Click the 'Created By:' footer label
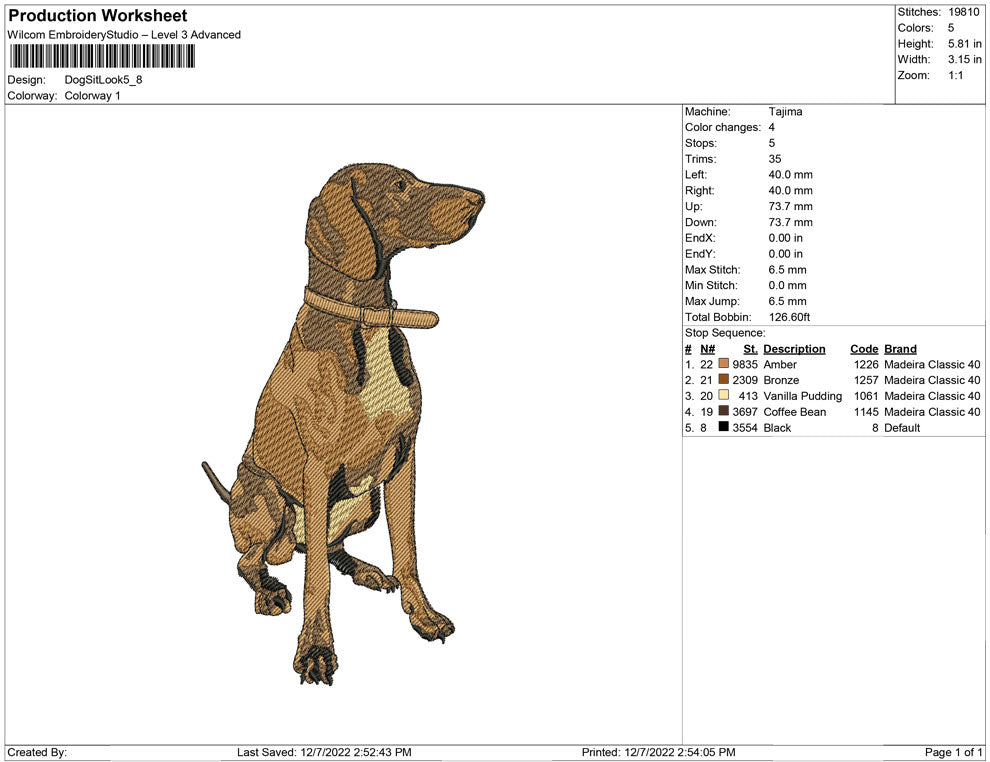This screenshot has width=990, height=762. (x=37, y=752)
